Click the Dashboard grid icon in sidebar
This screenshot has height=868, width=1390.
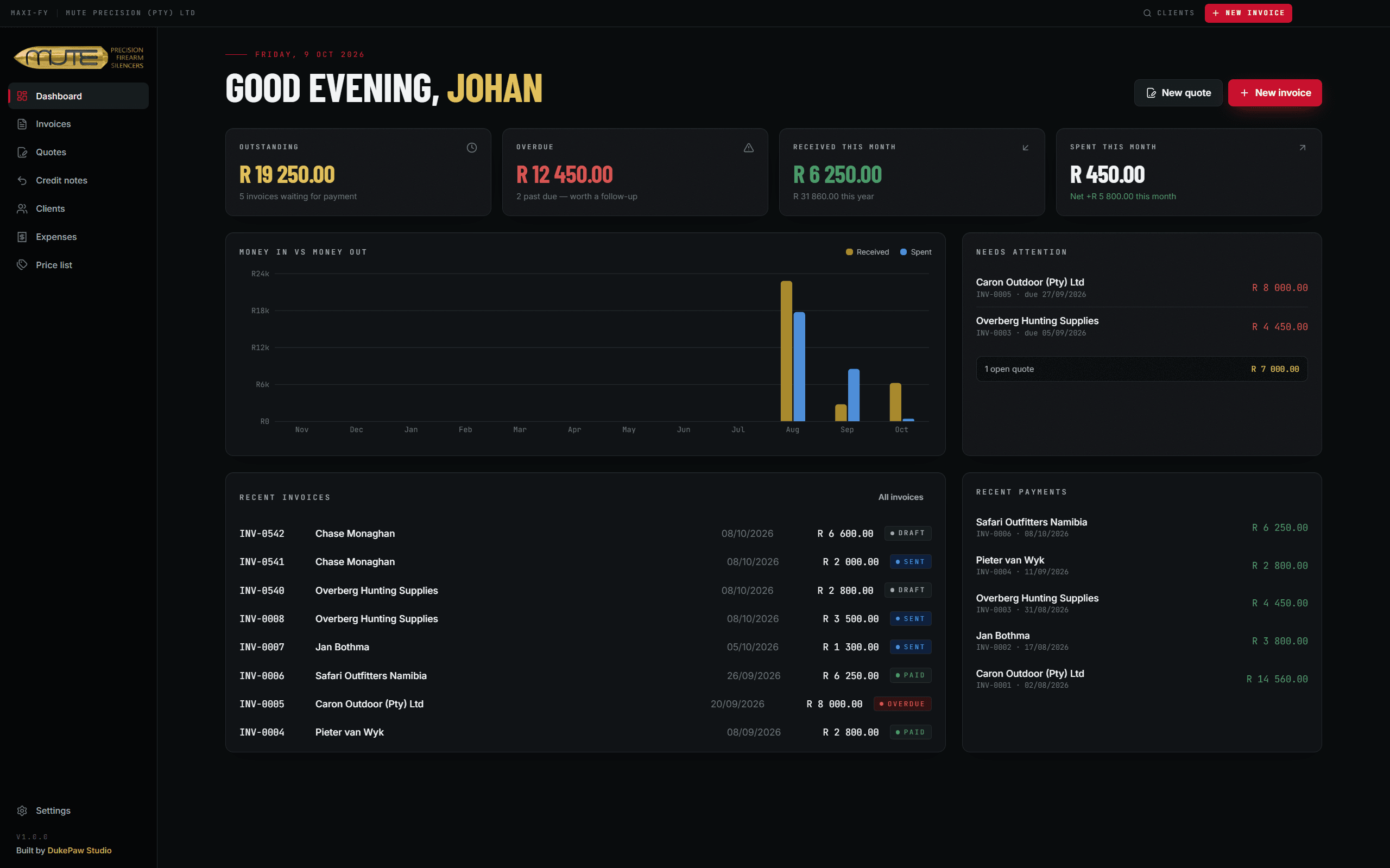[x=22, y=96]
